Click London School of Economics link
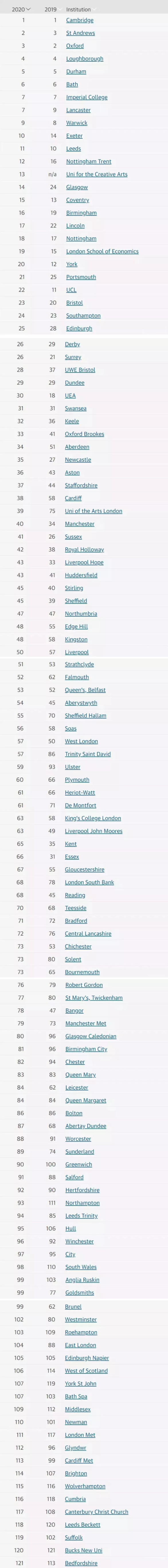The height and width of the screenshot is (1568, 168). click(102, 251)
